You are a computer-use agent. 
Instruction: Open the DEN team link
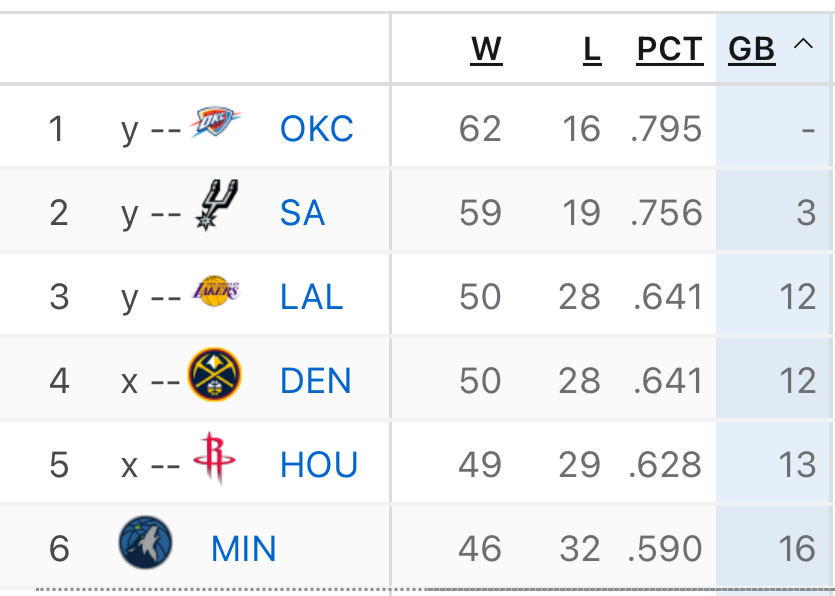click(x=315, y=381)
